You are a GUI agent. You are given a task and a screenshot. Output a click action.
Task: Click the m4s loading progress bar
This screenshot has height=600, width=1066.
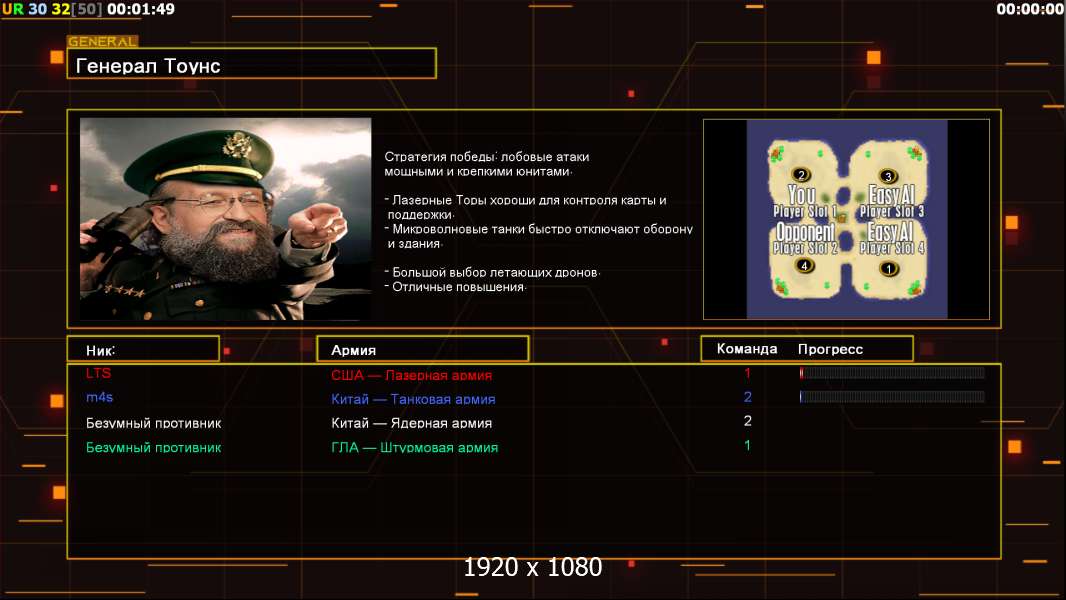click(x=892, y=397)
